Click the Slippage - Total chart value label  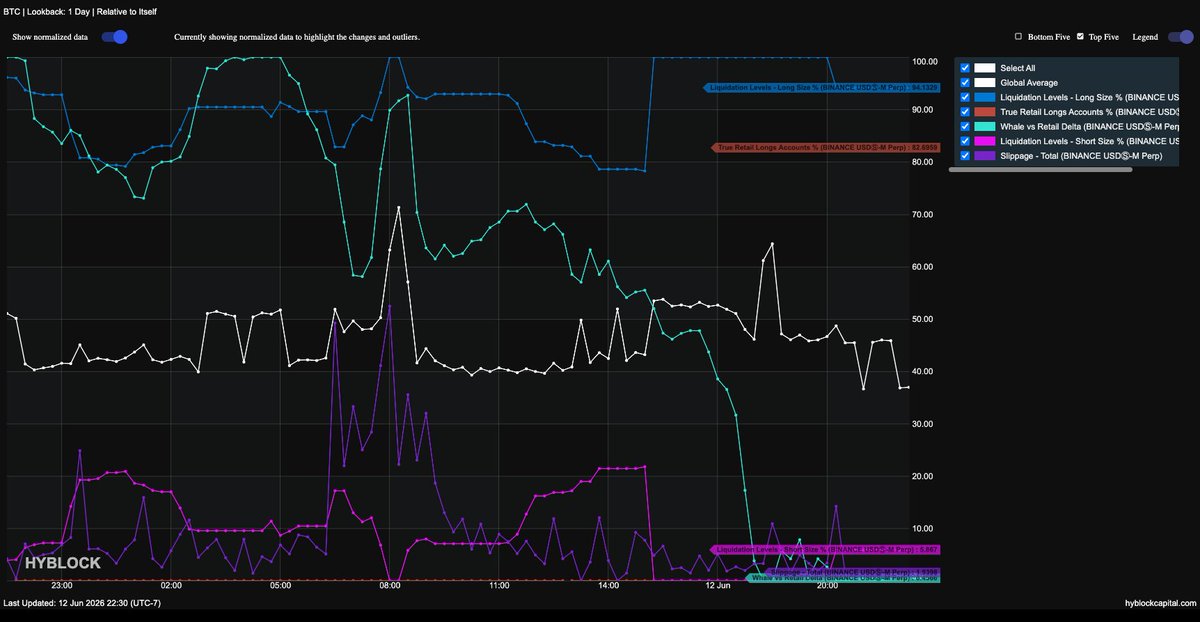[x=852, y=571]
